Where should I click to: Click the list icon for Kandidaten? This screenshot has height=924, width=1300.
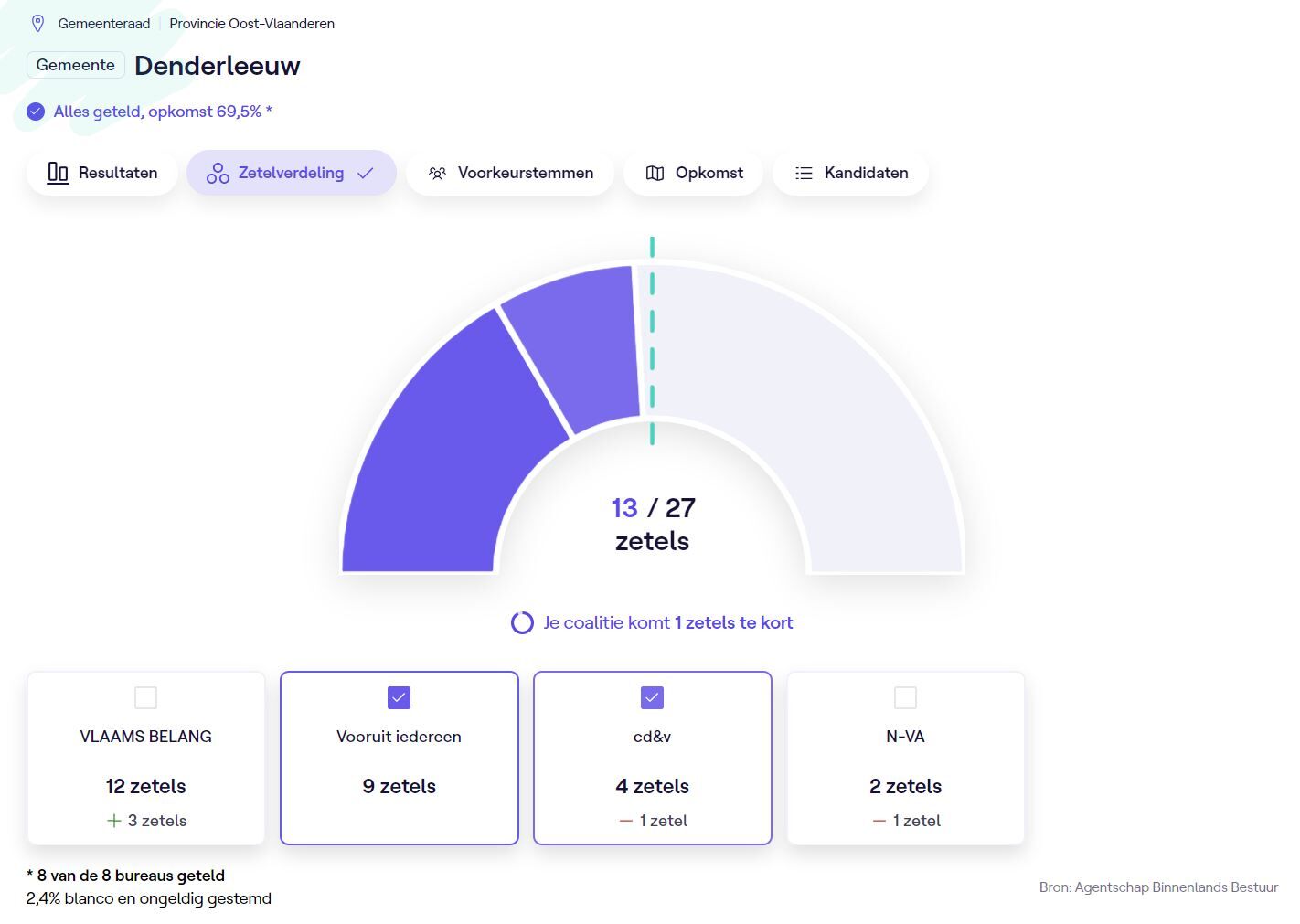(x=804, y=173)
